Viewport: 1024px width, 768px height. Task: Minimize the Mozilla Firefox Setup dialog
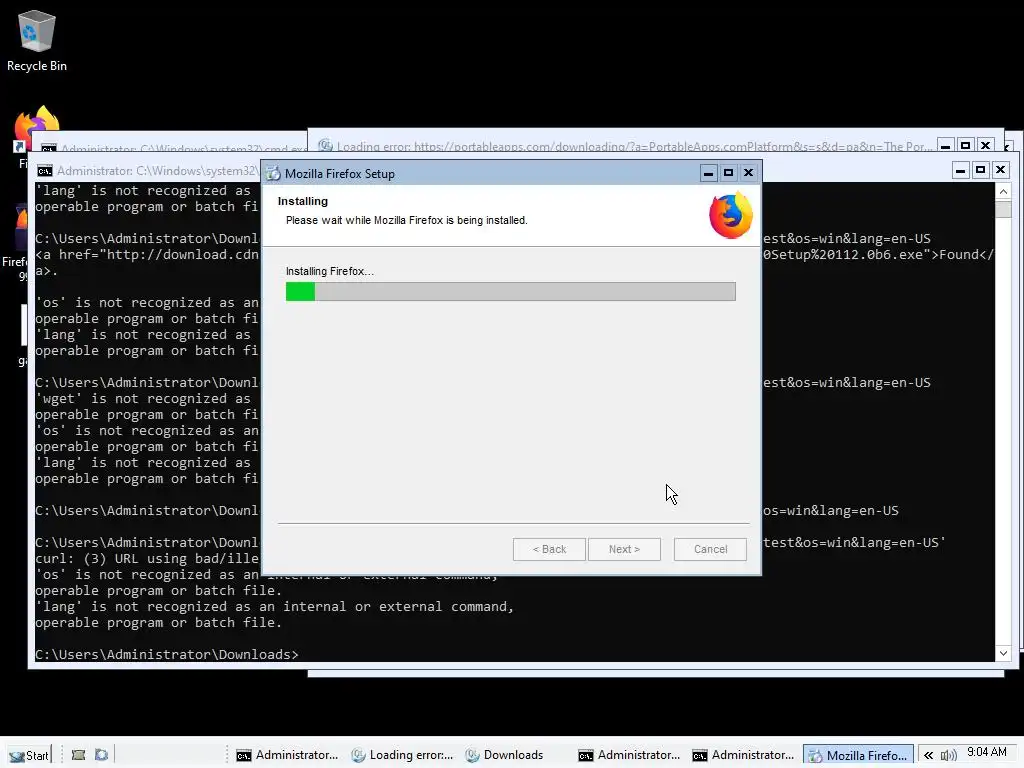pyautogui.click(x=708, y=172)
